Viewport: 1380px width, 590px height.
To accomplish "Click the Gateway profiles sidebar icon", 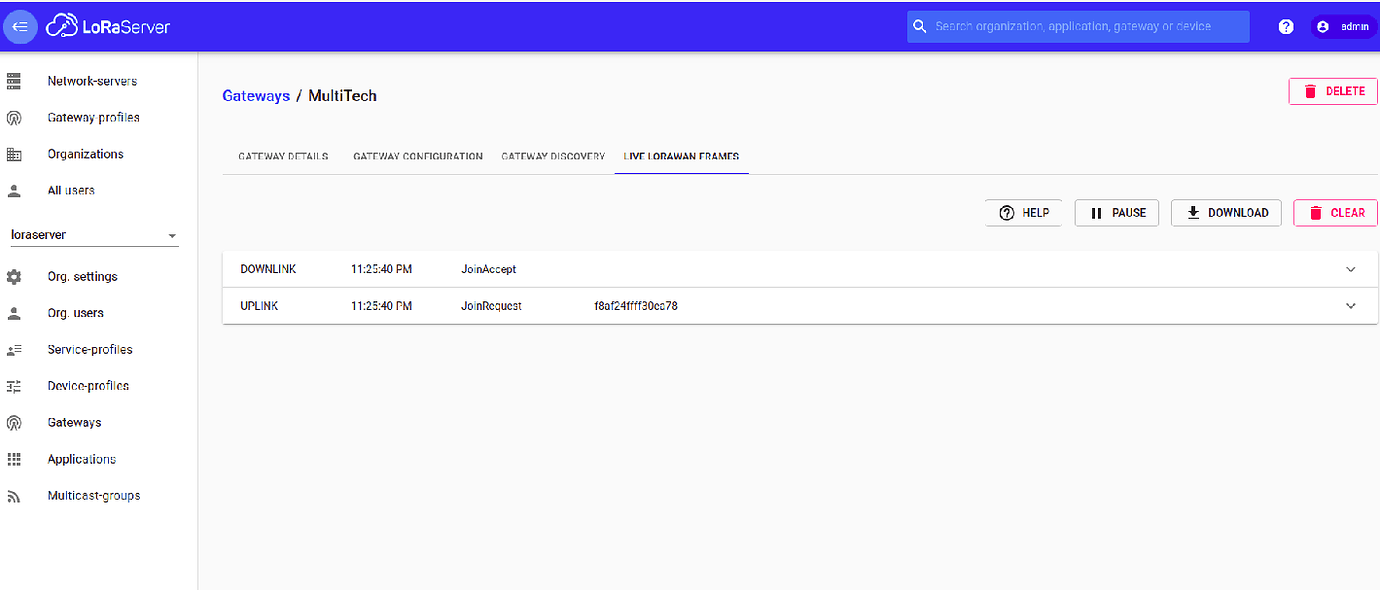I will pyautogui.click(x=14, y=118).
